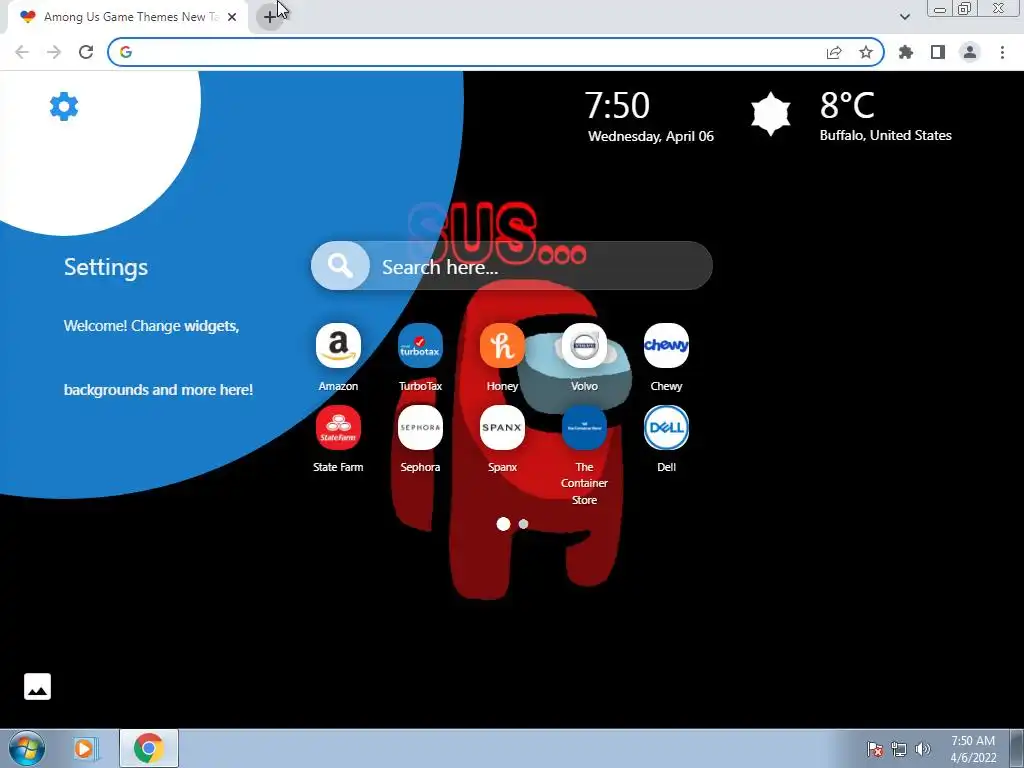Launch the State Farm shortcut icon
Viewport: 1024px width, 768px height.
point(338,428)
